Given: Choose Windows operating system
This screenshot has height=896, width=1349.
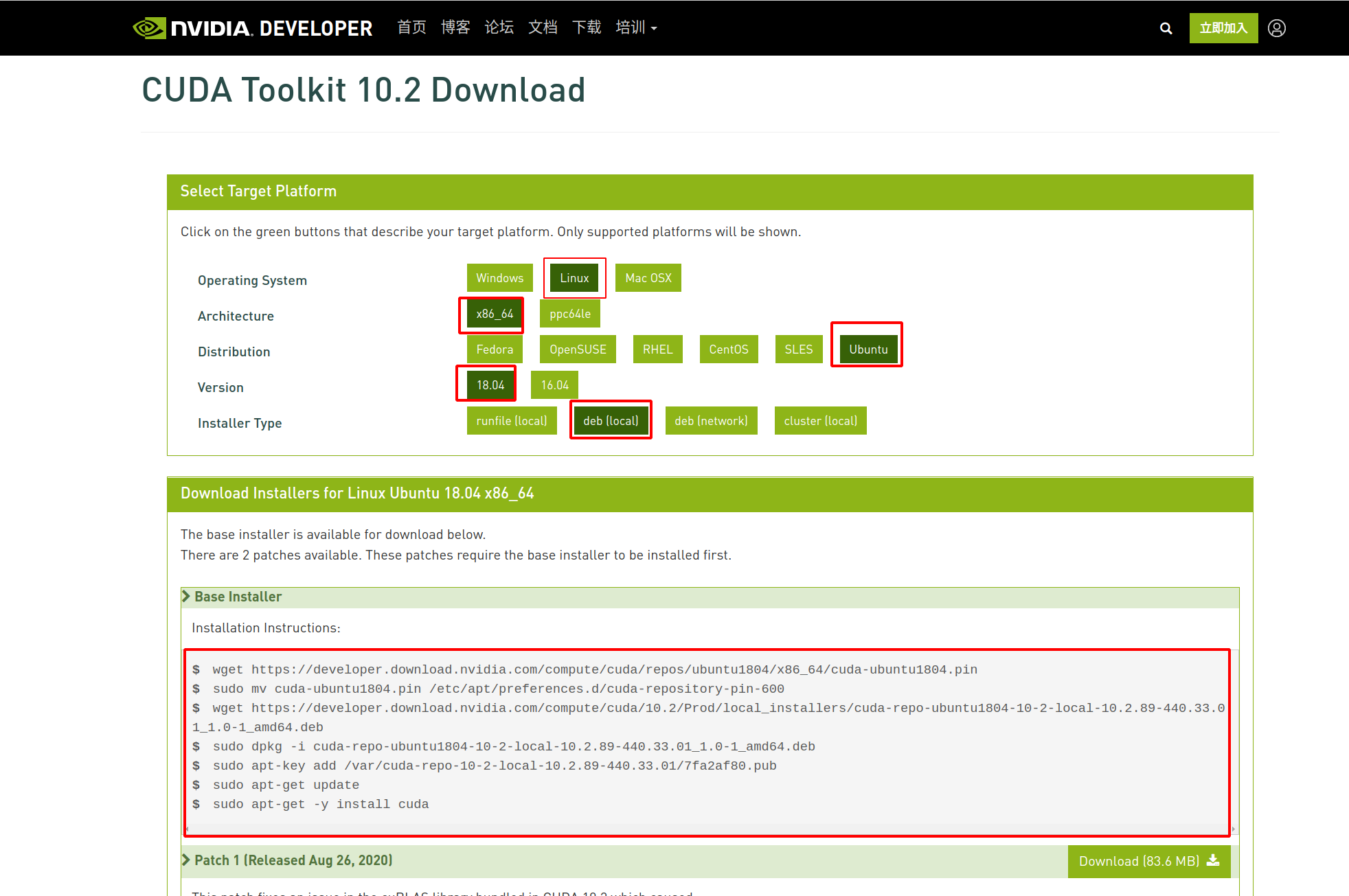Looking at the screenshot, I should (x=499, y=278).
